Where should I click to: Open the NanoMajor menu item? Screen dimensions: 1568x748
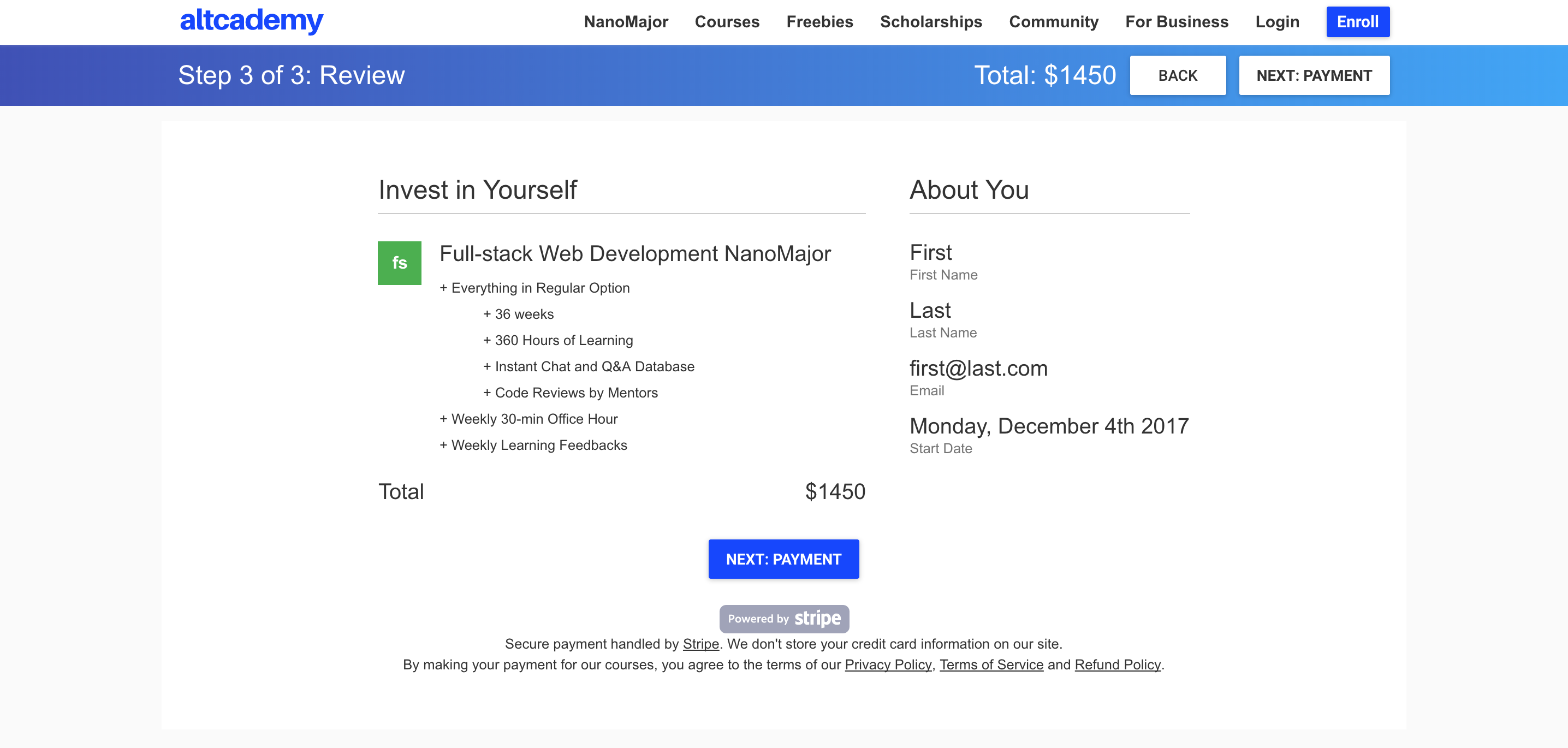tap(626, 22)
